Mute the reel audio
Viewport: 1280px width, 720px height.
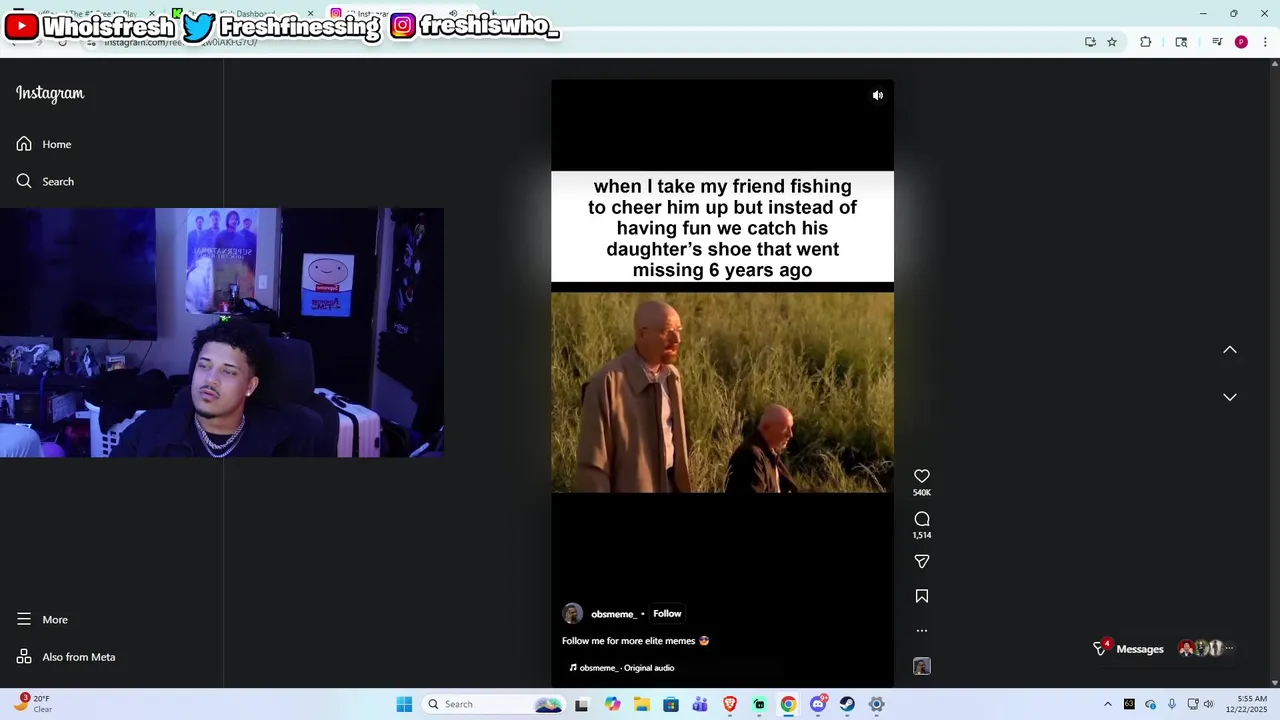pos(878,96)
